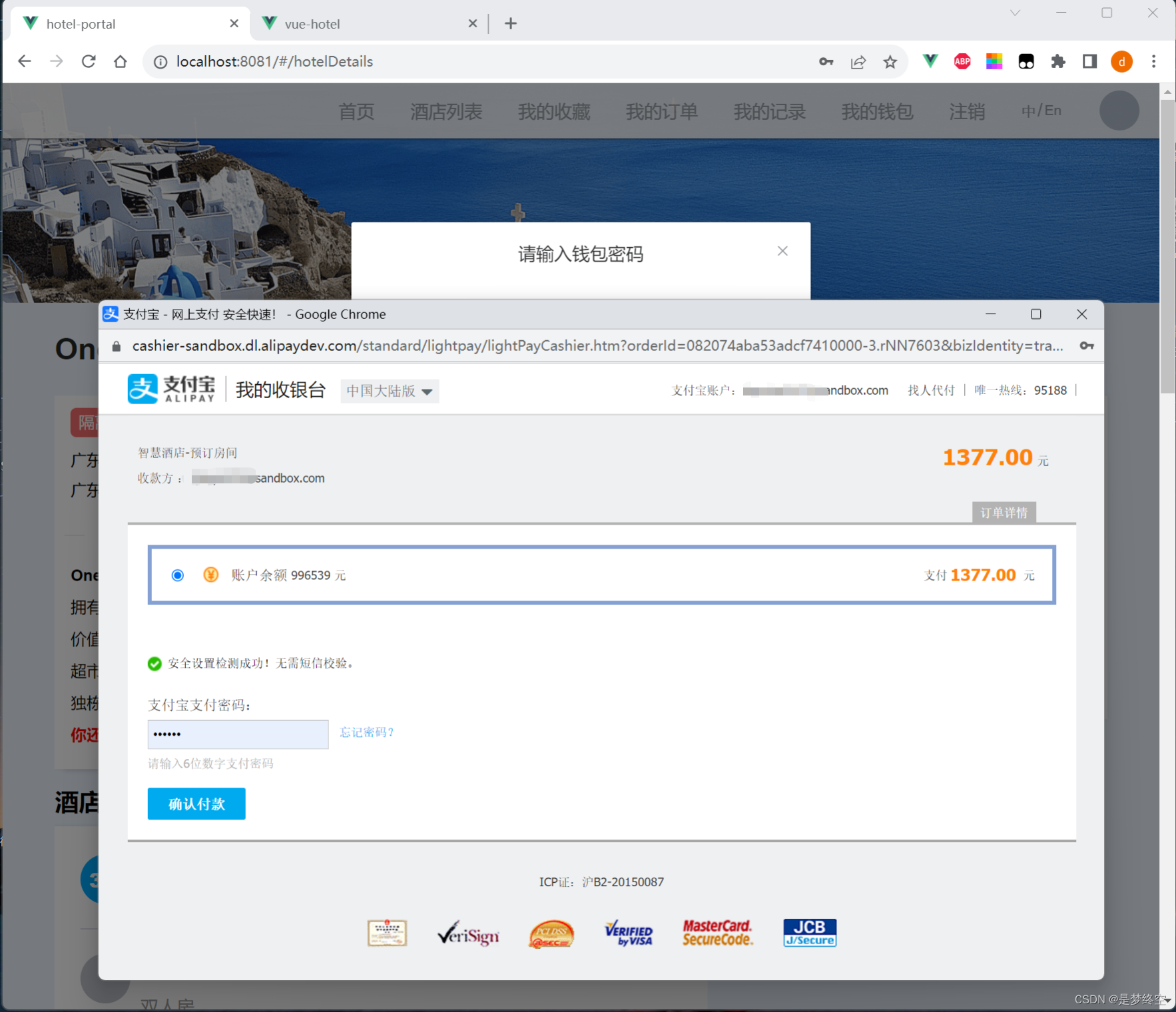Click the browser forward arrow

pyautogui.click(x=57, y=61)
